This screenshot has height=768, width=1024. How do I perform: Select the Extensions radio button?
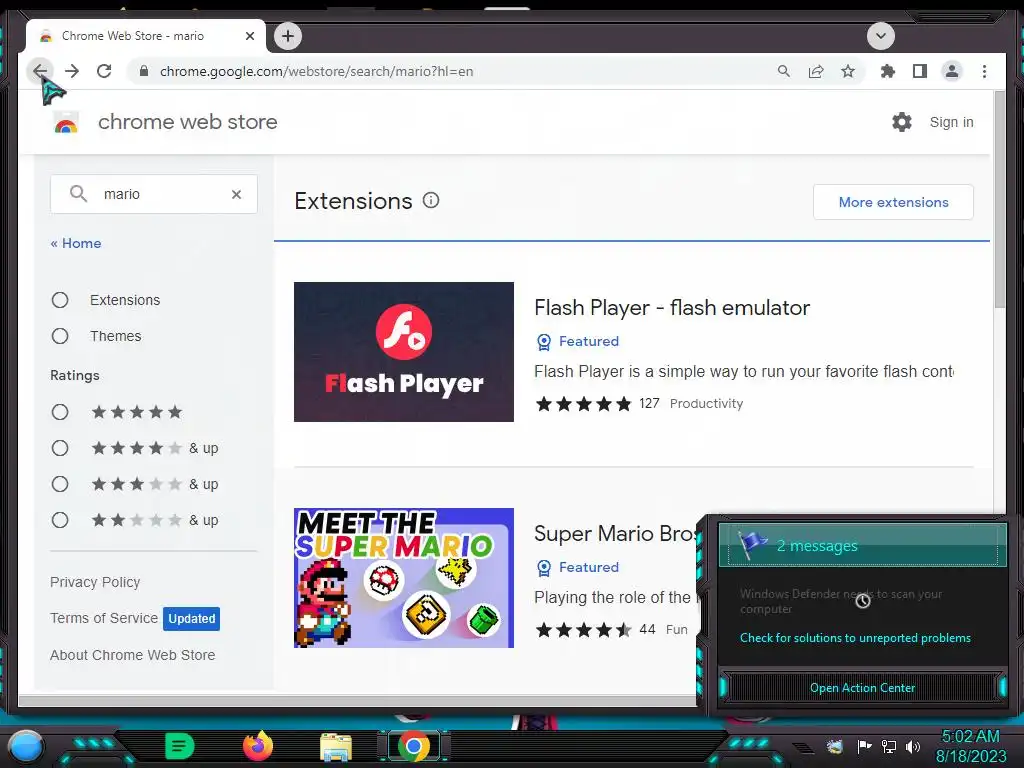(60, 300)
